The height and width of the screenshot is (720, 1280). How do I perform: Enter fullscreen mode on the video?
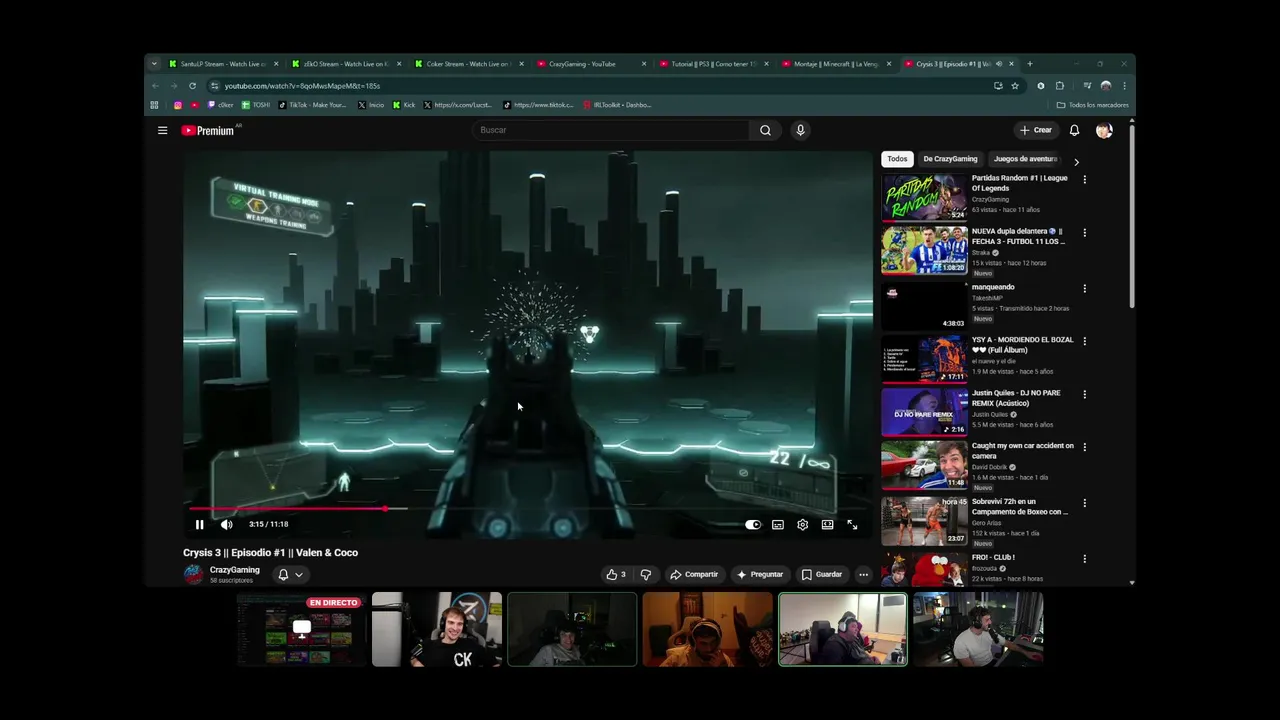(852, 524)
